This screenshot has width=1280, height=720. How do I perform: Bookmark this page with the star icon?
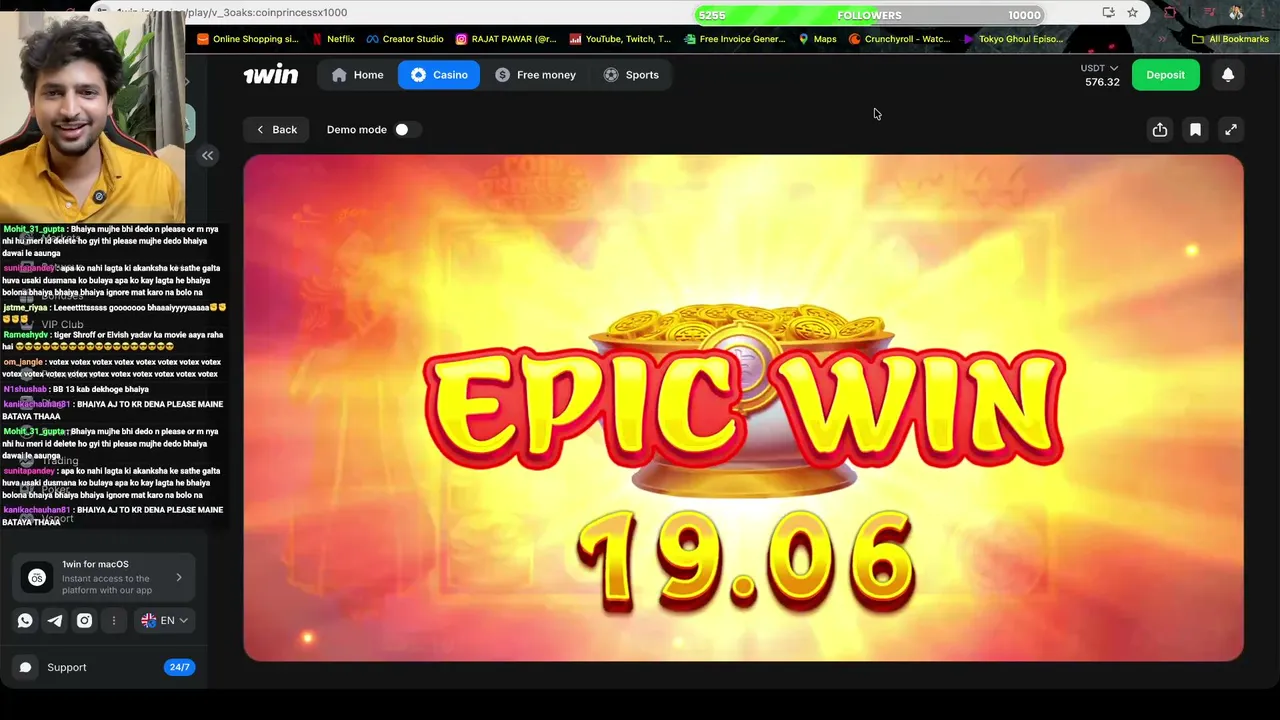pos(1132,13)
